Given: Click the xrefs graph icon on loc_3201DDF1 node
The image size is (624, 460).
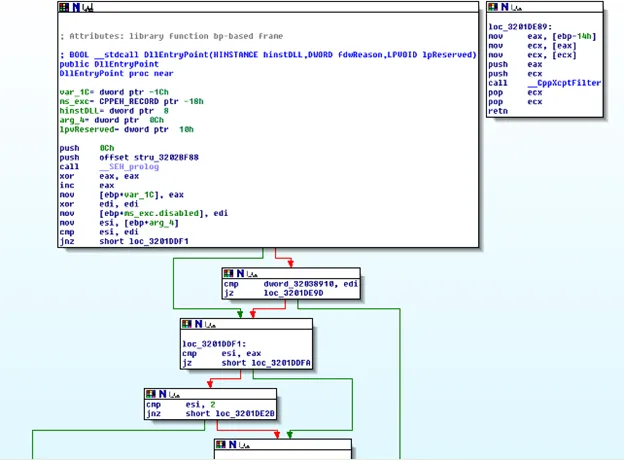Looking at the screenshot, I should 210,324.
